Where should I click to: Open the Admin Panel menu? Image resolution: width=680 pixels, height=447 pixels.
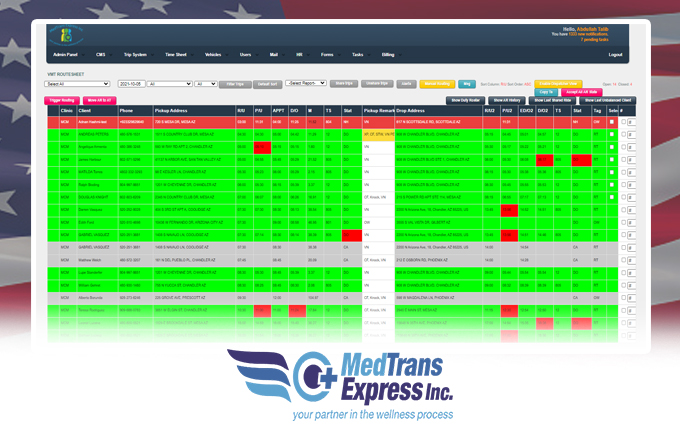(65, 55)
